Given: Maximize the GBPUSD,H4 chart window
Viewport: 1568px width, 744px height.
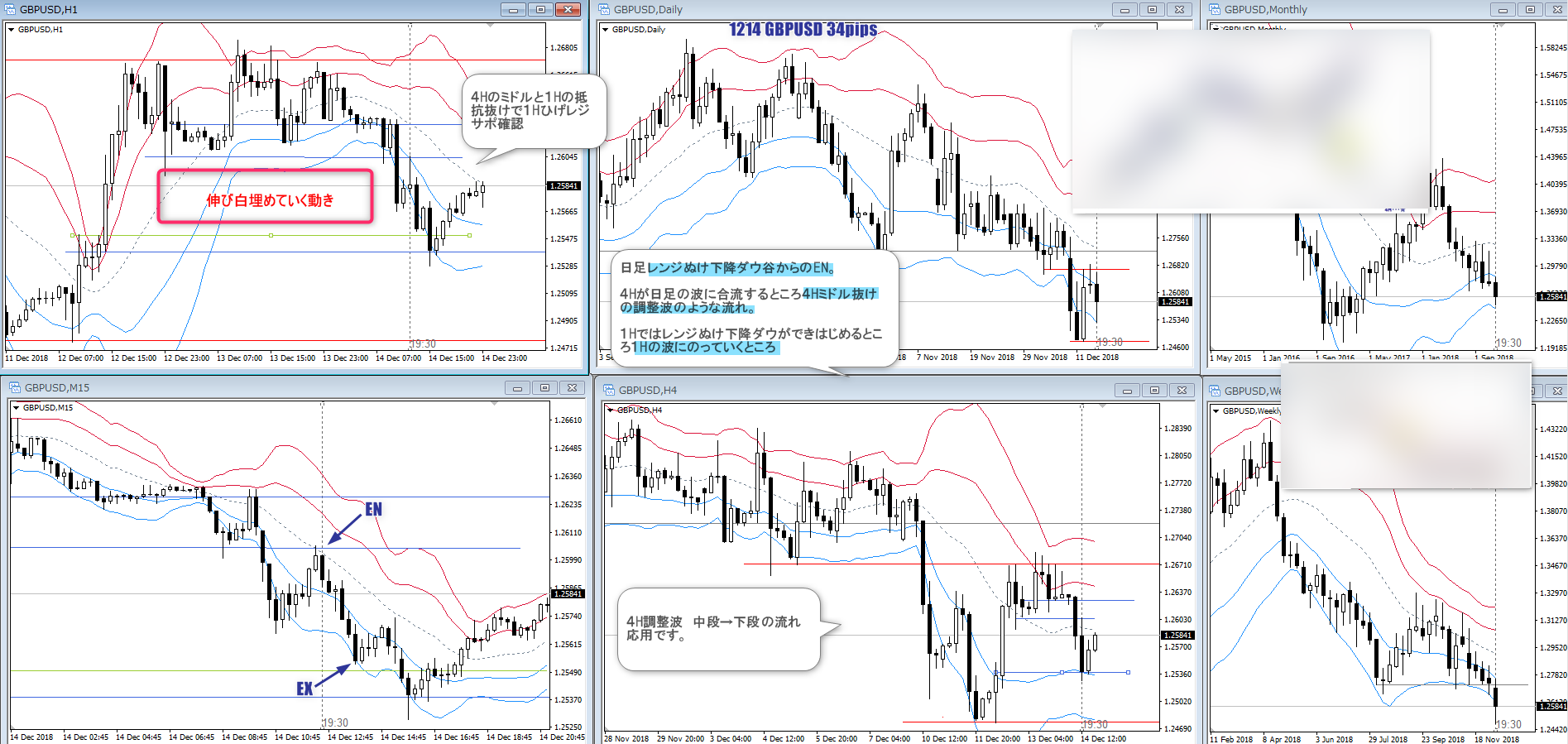Looking at the screenshot, I should click(1154, 390).
